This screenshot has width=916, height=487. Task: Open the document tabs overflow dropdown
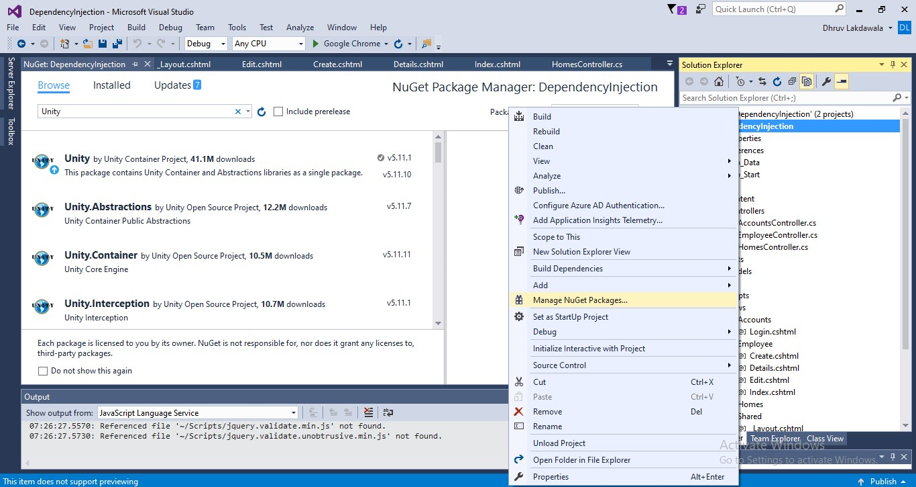tap(669, 64)
